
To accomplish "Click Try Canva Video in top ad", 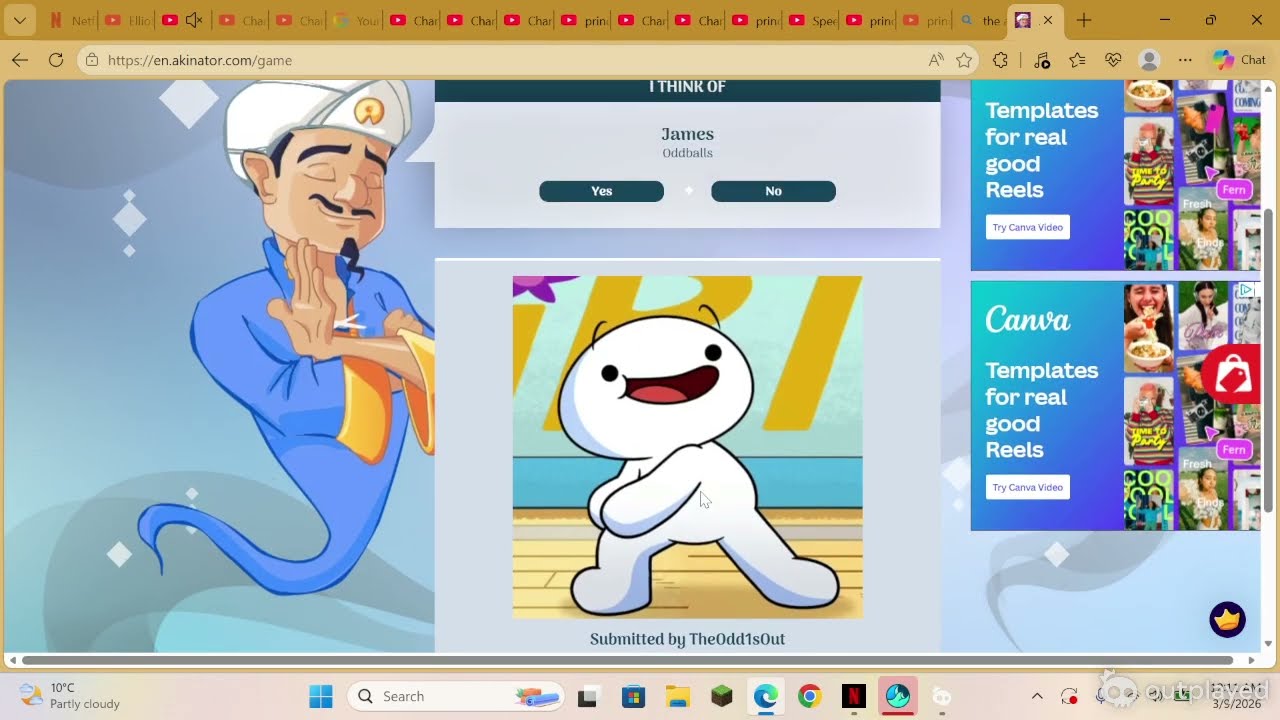I will (x=1027, y=227).
